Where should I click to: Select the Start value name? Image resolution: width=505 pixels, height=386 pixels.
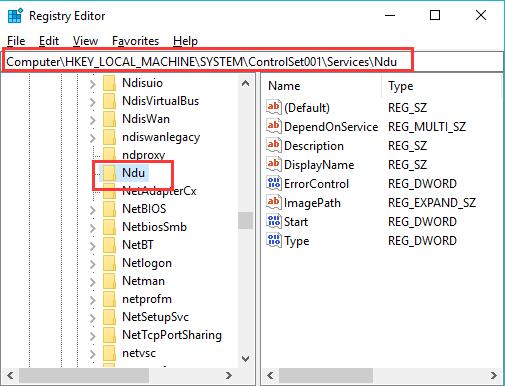tap(296, 222)
